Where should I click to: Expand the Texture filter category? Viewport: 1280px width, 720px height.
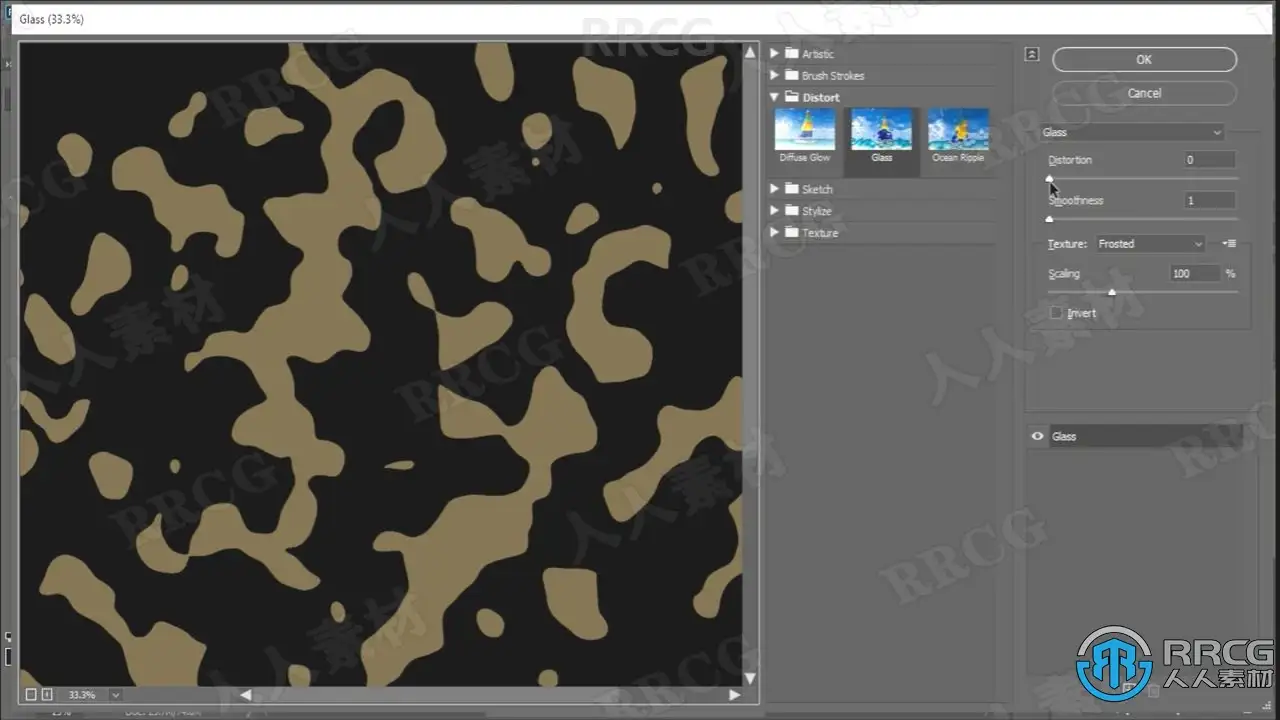pyautogui.click(x=774, y=233)
